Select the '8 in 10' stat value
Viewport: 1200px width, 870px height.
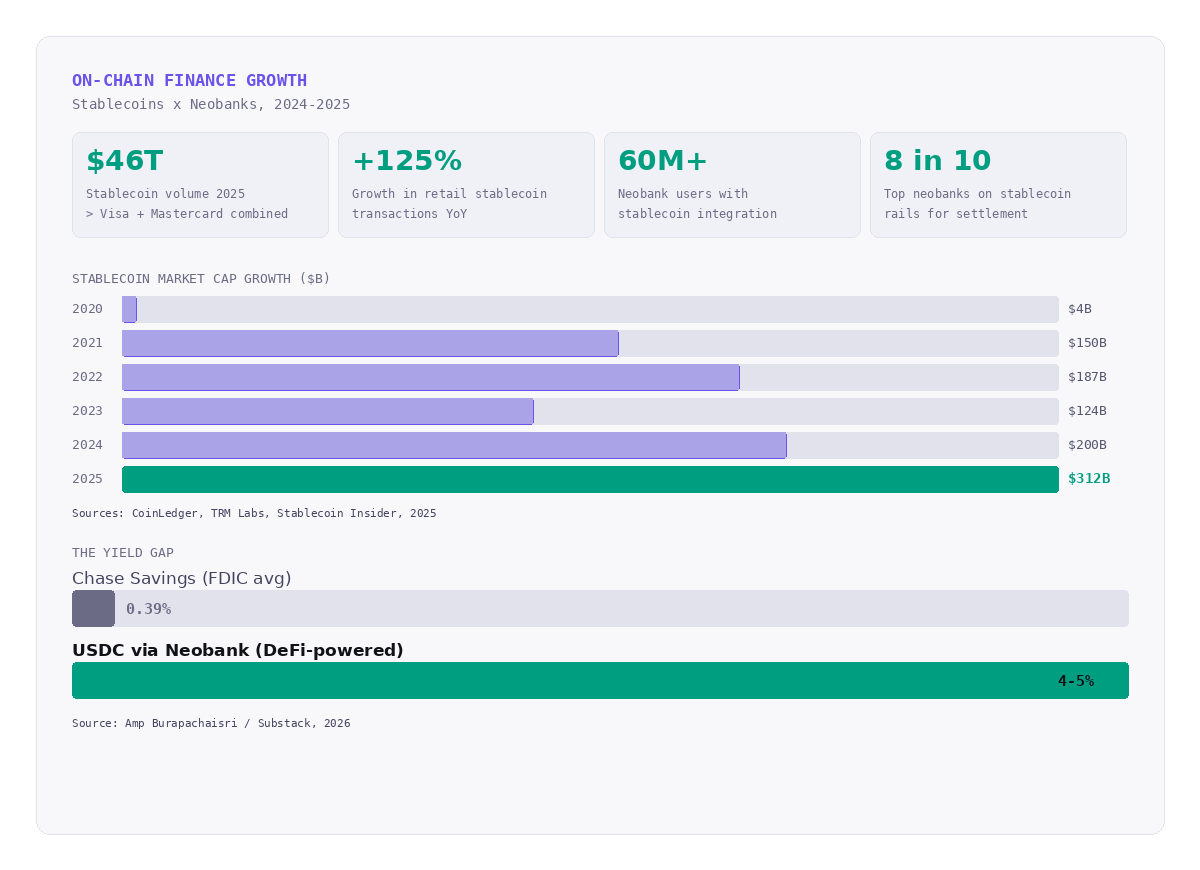point(937,161)
